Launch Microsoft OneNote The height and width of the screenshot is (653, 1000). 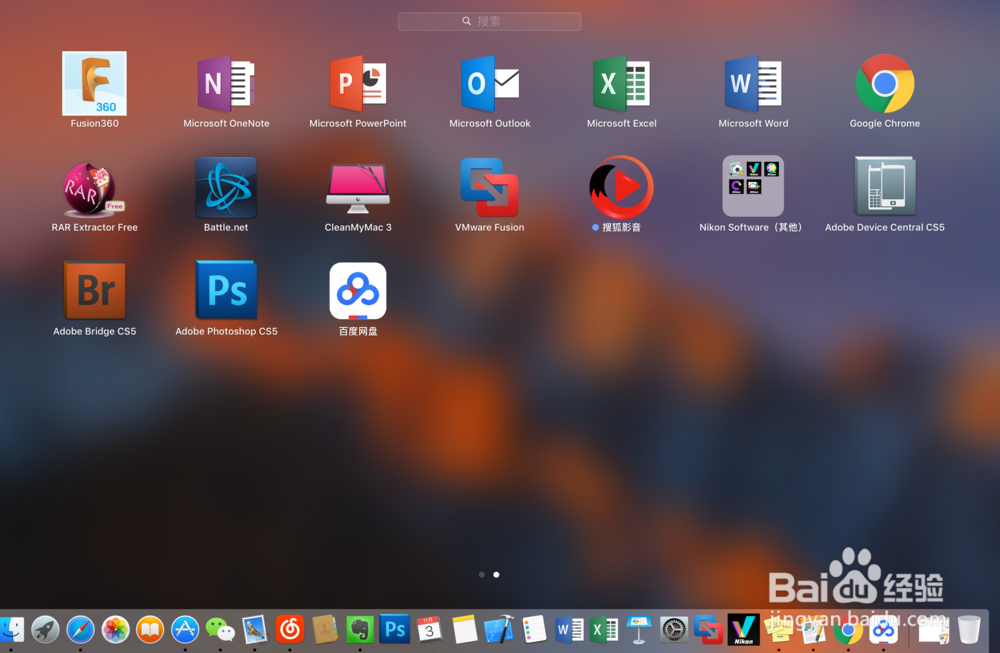[226, 84]
